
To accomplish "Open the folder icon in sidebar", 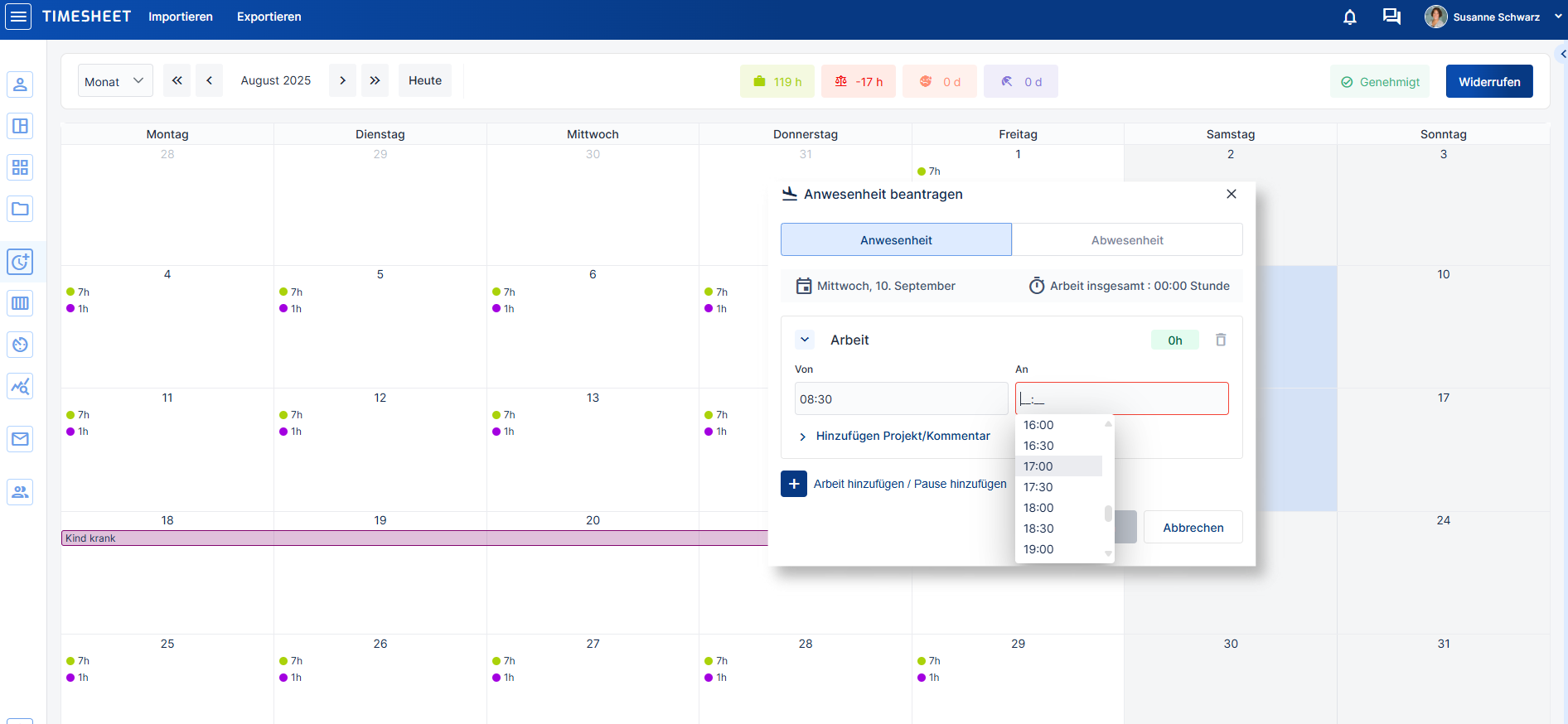I will point(20,209).
